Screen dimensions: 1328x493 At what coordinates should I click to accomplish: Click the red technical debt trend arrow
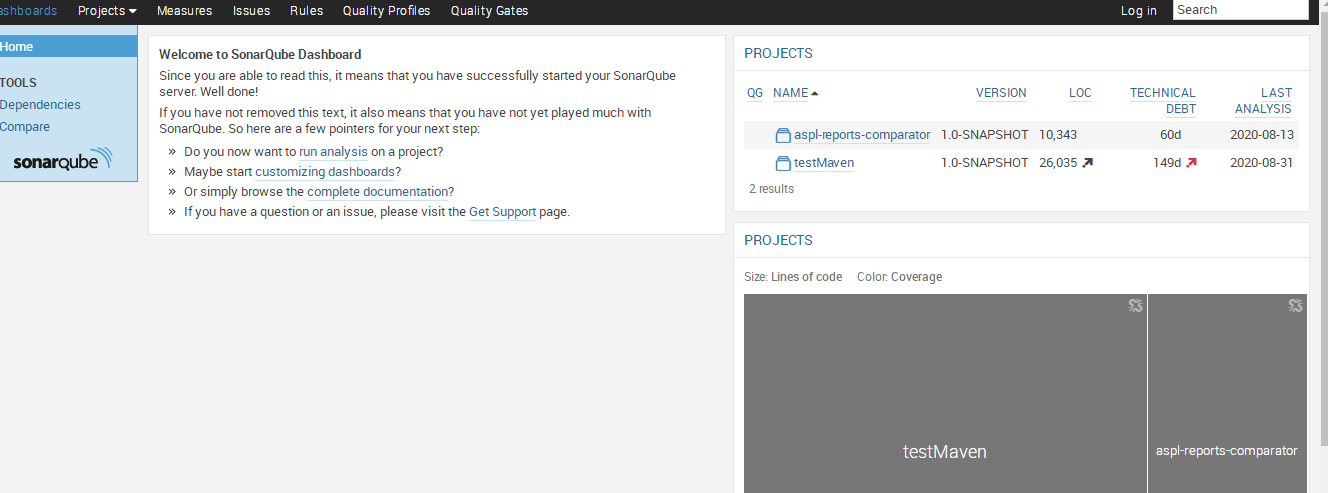[1191, 163]
